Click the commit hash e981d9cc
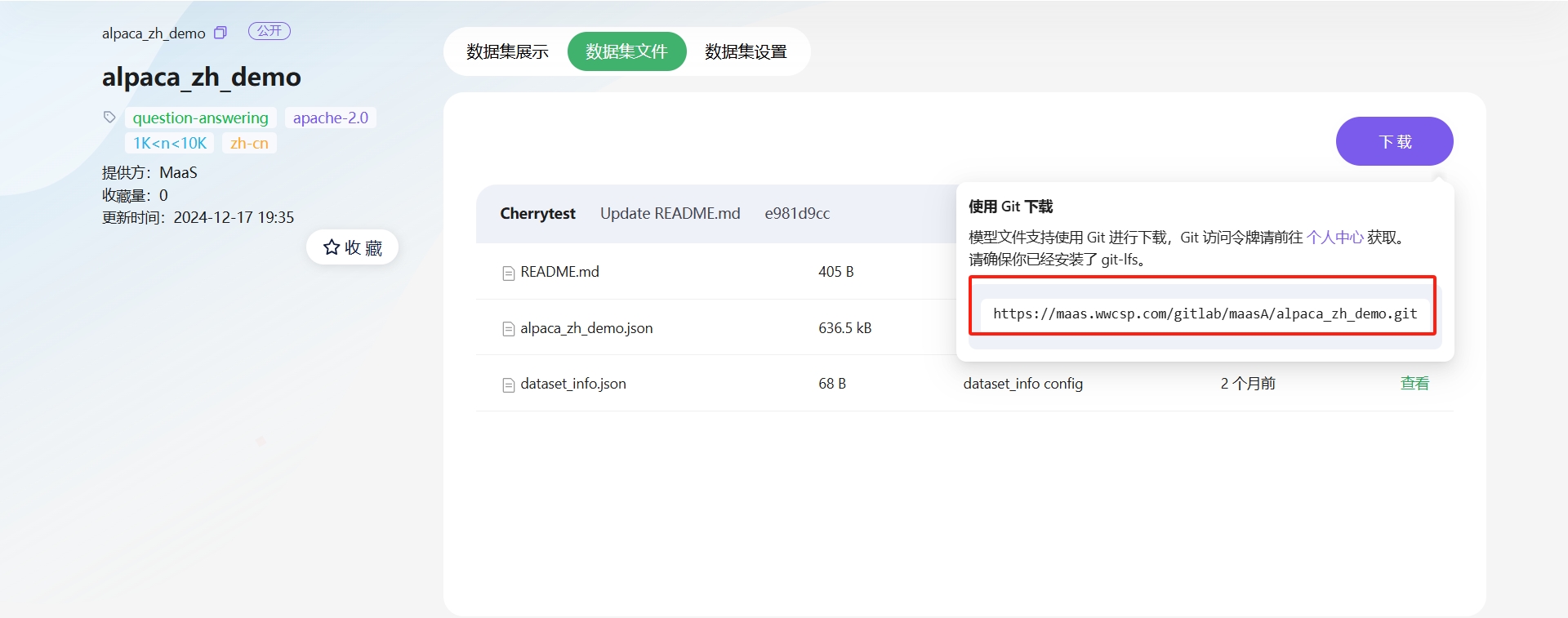This screenshot has width=1568, height=618. pos(797,213)
